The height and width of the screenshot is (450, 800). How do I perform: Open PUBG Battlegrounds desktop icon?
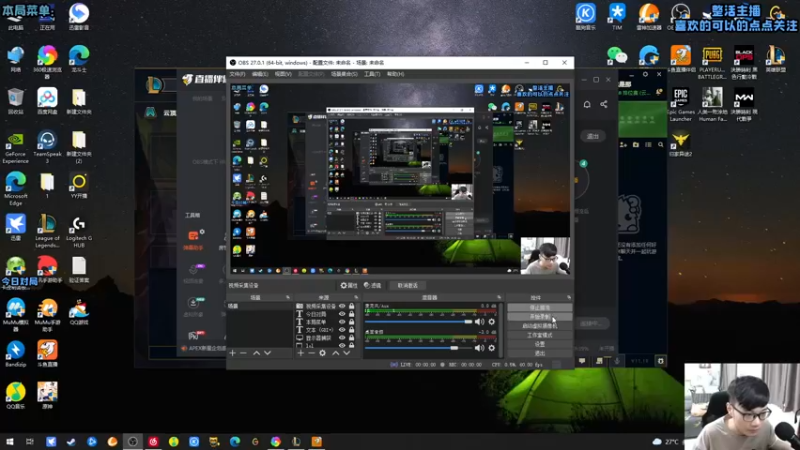712,63
